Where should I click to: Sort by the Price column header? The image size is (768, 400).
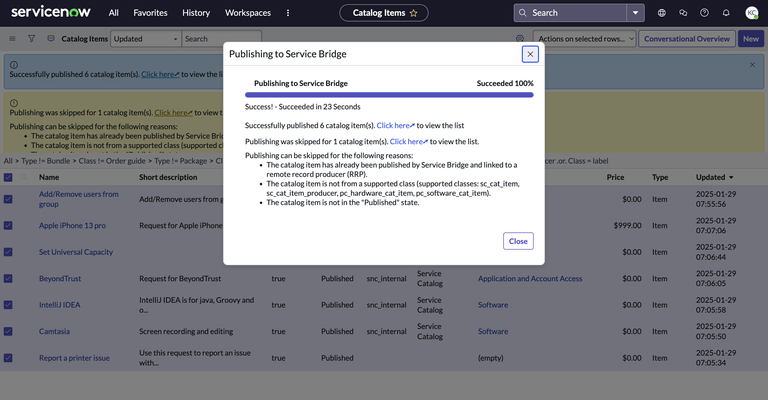point(615,177)
